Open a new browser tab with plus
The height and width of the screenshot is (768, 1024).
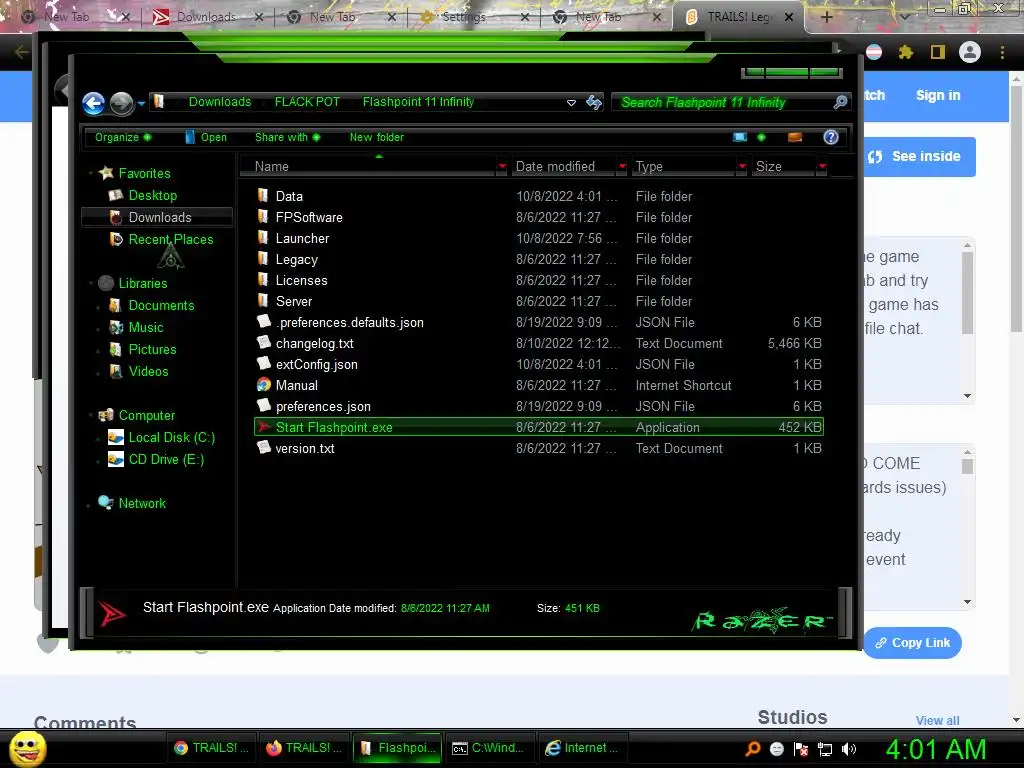[826, 17]
